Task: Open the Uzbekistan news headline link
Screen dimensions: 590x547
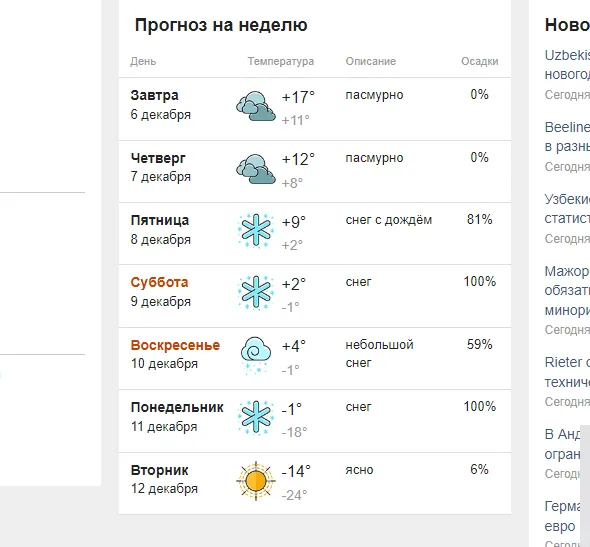Action: pyautogui.click(x=567, y=65)
